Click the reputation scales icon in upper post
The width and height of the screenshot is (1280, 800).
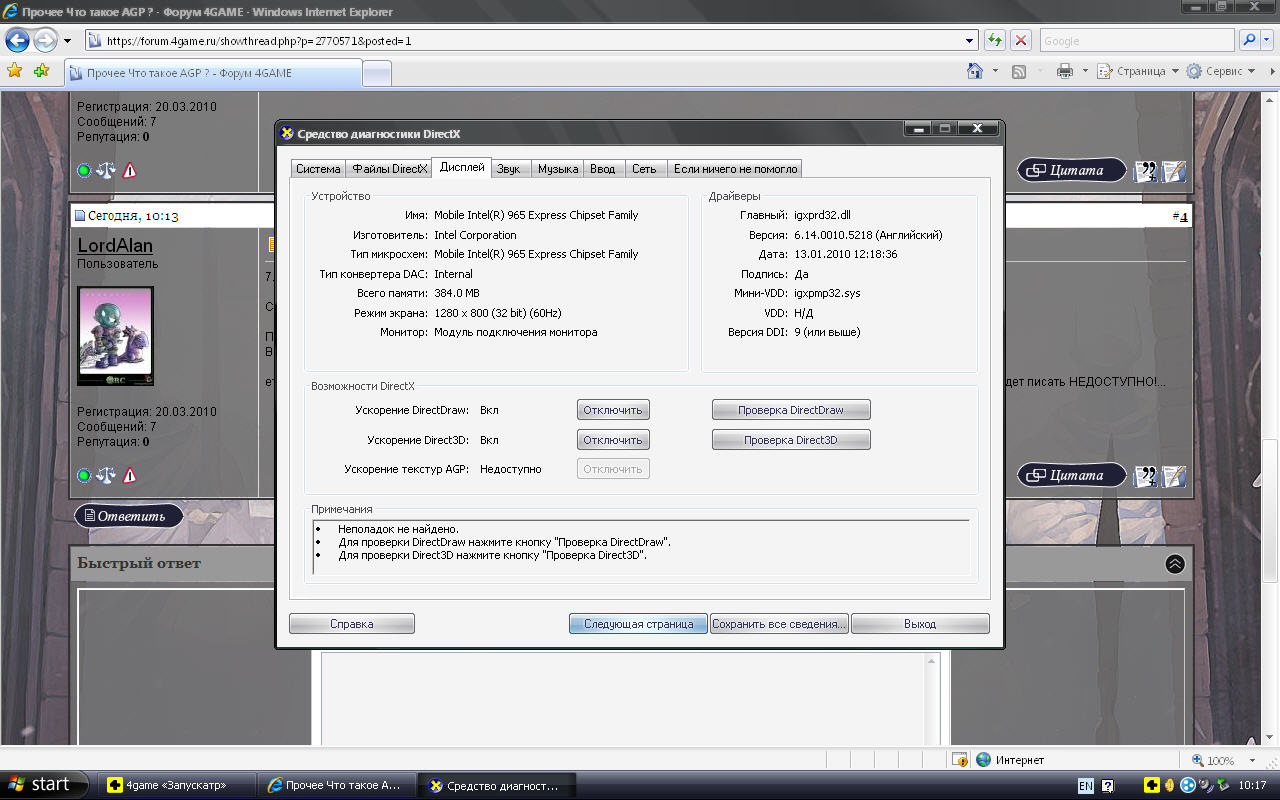(106, 170)
